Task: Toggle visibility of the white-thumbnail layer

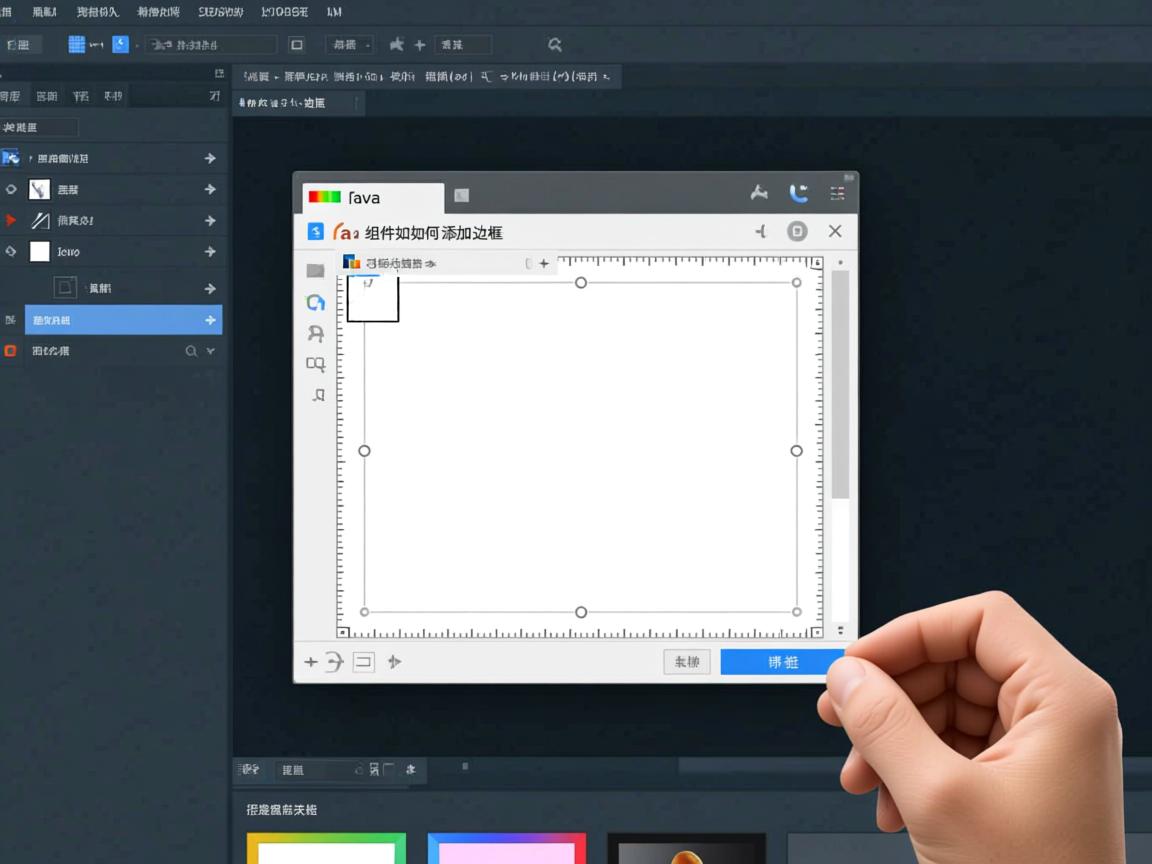Action: pyautogui.click(x=11, y=251)
